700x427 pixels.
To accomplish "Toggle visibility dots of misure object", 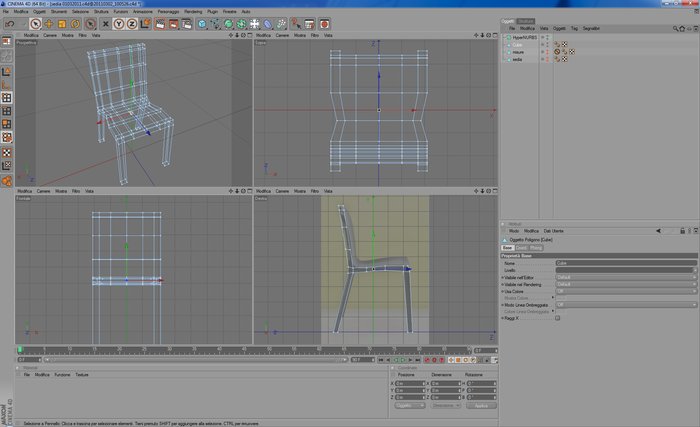I will pyautogui.click(x=548, y=52).
